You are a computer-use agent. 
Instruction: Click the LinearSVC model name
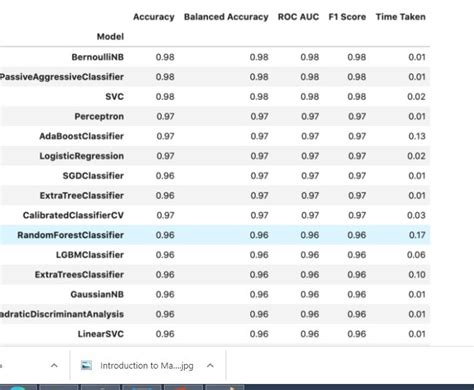click(x=101, y=334)
